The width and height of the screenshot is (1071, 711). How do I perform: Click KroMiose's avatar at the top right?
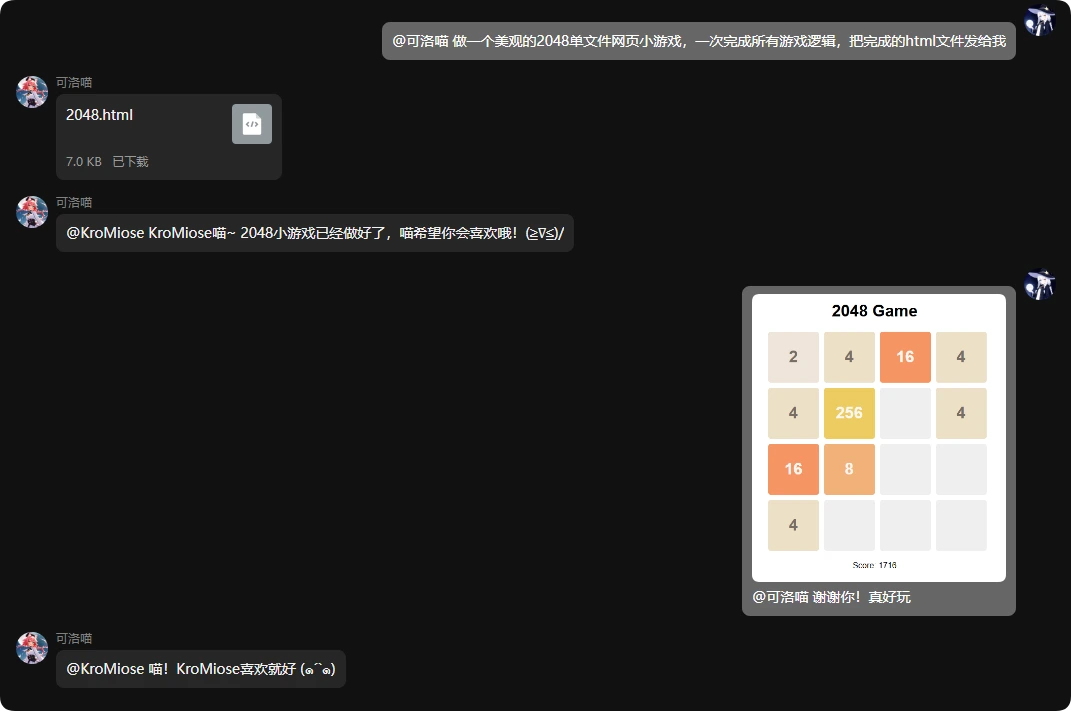click(x=1040, y=19)
